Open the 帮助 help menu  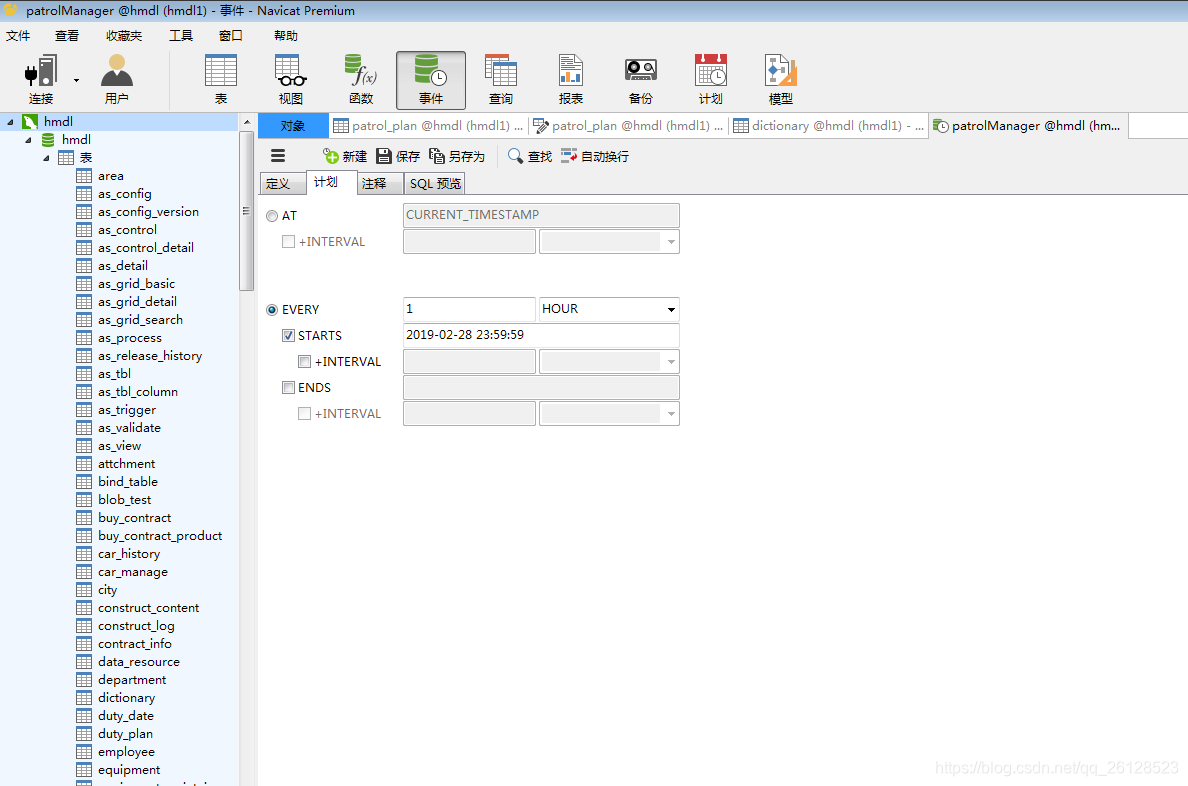(x=286, y=36)
